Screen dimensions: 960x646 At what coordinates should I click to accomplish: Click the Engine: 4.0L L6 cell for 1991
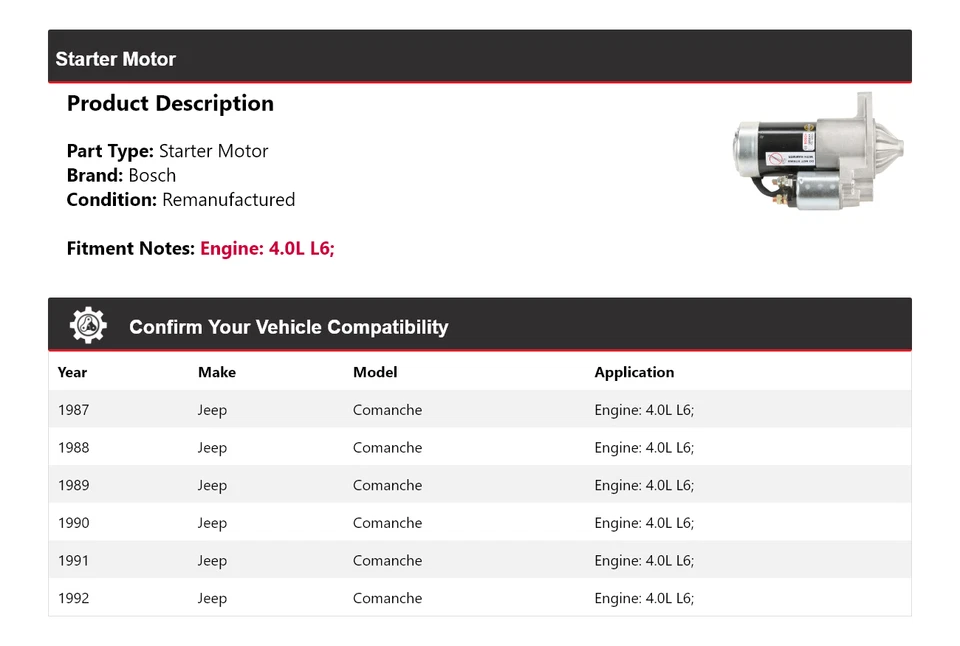coord(644,560)
